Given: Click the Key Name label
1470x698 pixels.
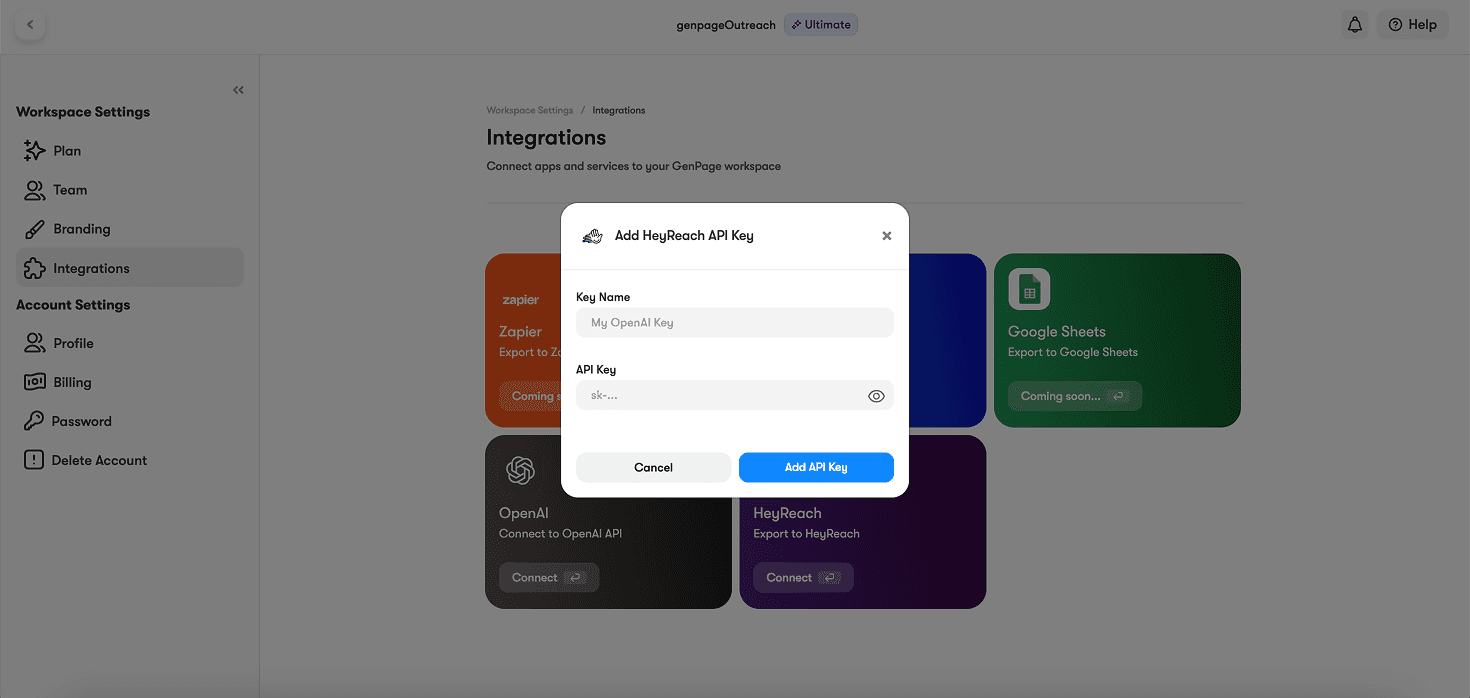Looking at the screenshot, I should click(603, 297).
